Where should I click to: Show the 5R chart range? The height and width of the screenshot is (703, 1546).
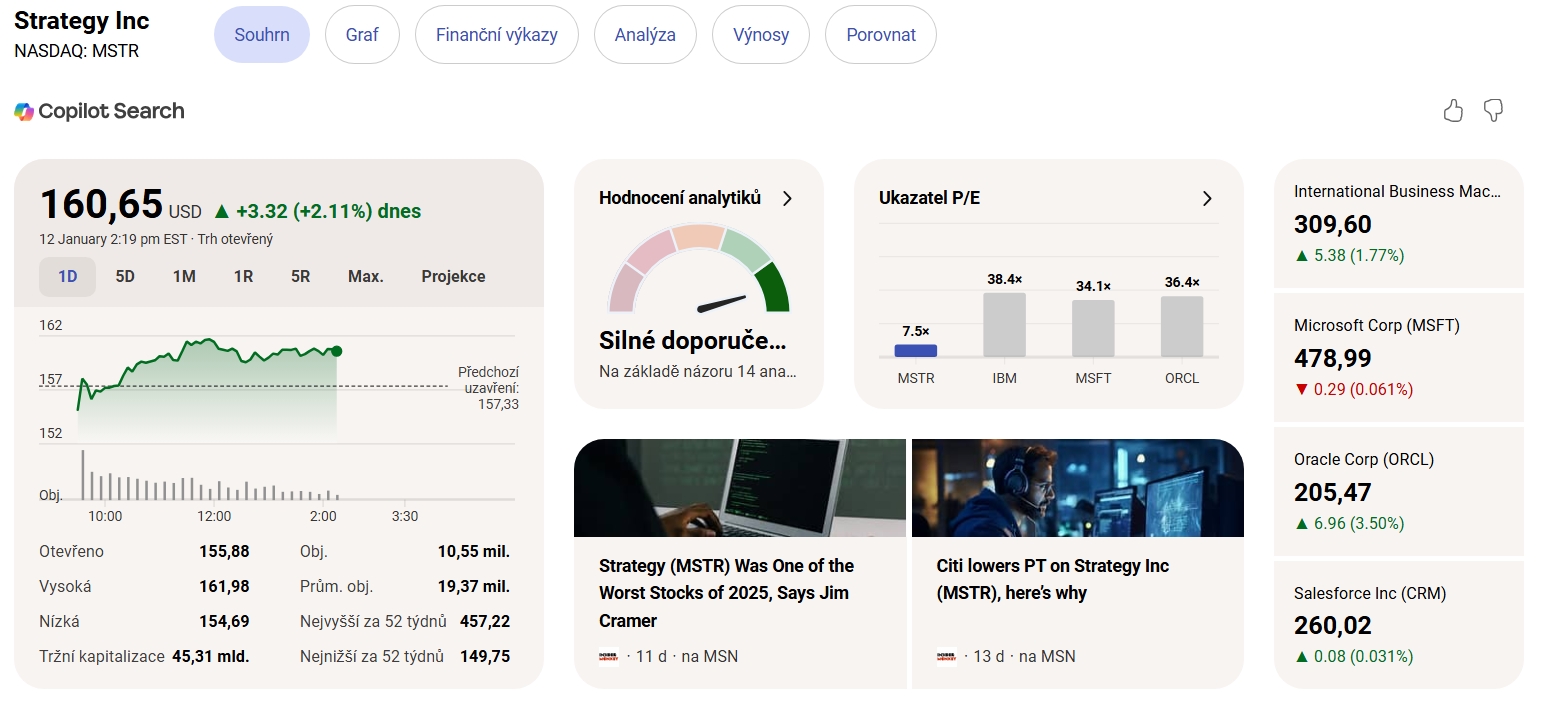(301, 277)
